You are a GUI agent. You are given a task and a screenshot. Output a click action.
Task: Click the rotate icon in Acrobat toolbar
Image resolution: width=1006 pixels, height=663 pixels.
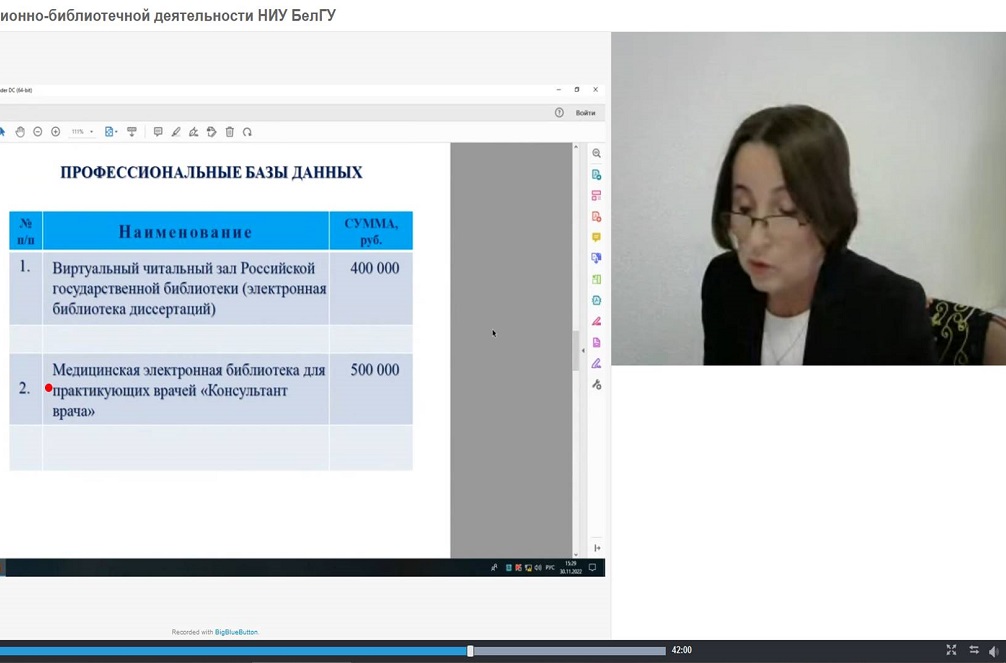point(247,132)
